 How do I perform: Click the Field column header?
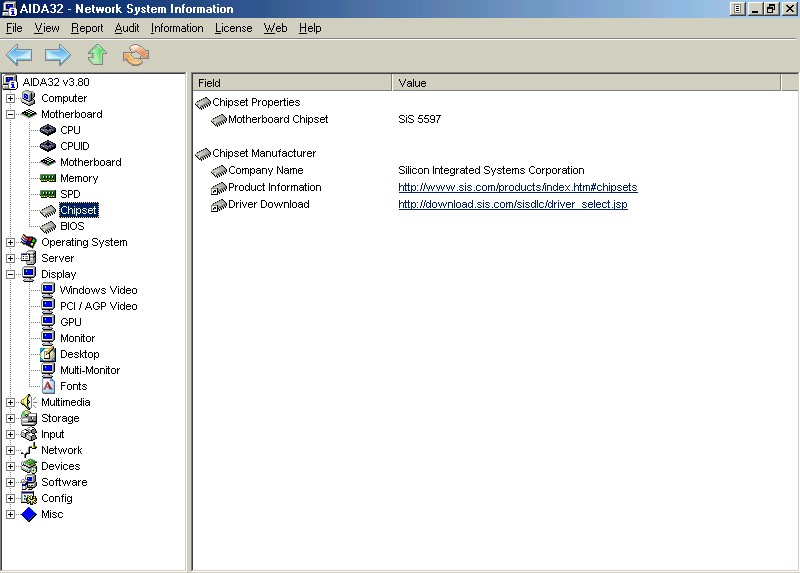coord(292,83)
